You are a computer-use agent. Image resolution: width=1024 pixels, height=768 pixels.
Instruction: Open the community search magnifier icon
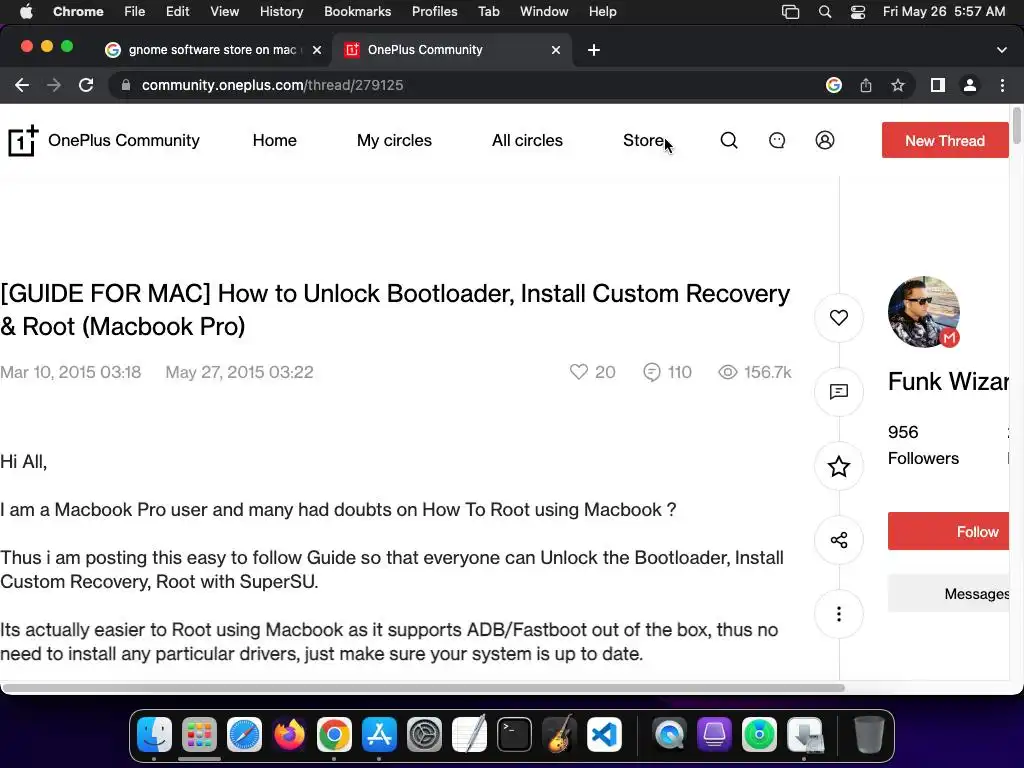click(x=729, y=140)
